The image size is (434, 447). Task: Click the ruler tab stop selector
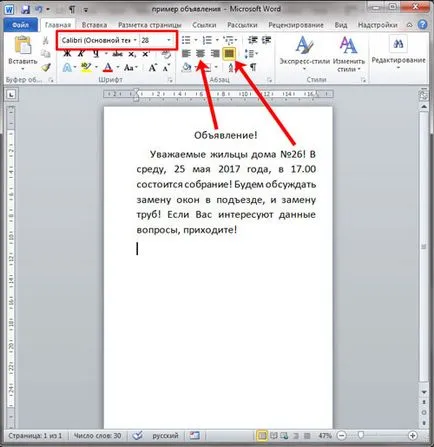pyautogui.click(x=12, y=95)
